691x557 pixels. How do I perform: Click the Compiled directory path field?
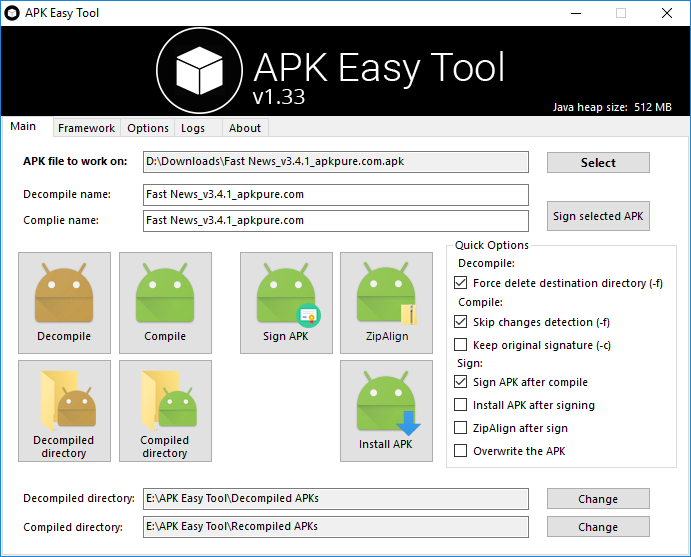click(336, 527)
